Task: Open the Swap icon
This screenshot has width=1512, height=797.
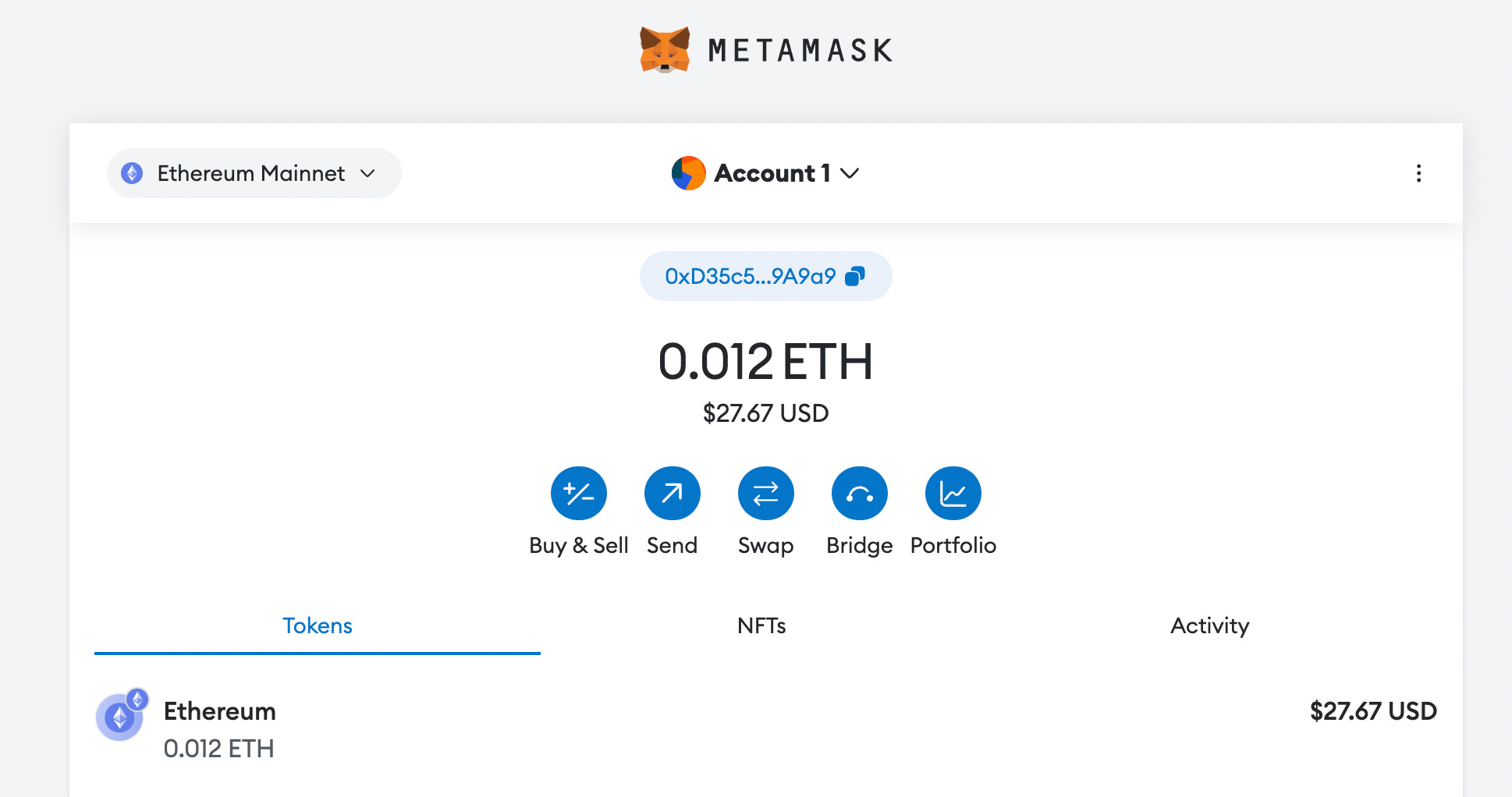Action: point(765,493)
